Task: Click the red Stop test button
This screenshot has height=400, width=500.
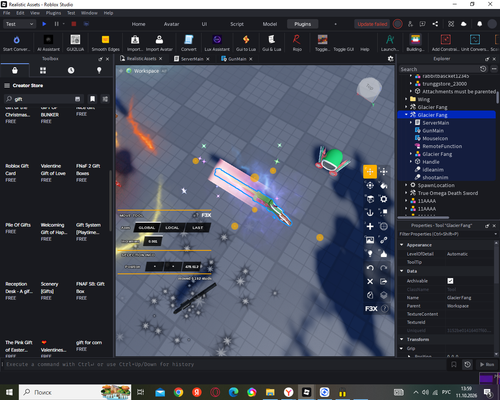Action: [74, 24]
